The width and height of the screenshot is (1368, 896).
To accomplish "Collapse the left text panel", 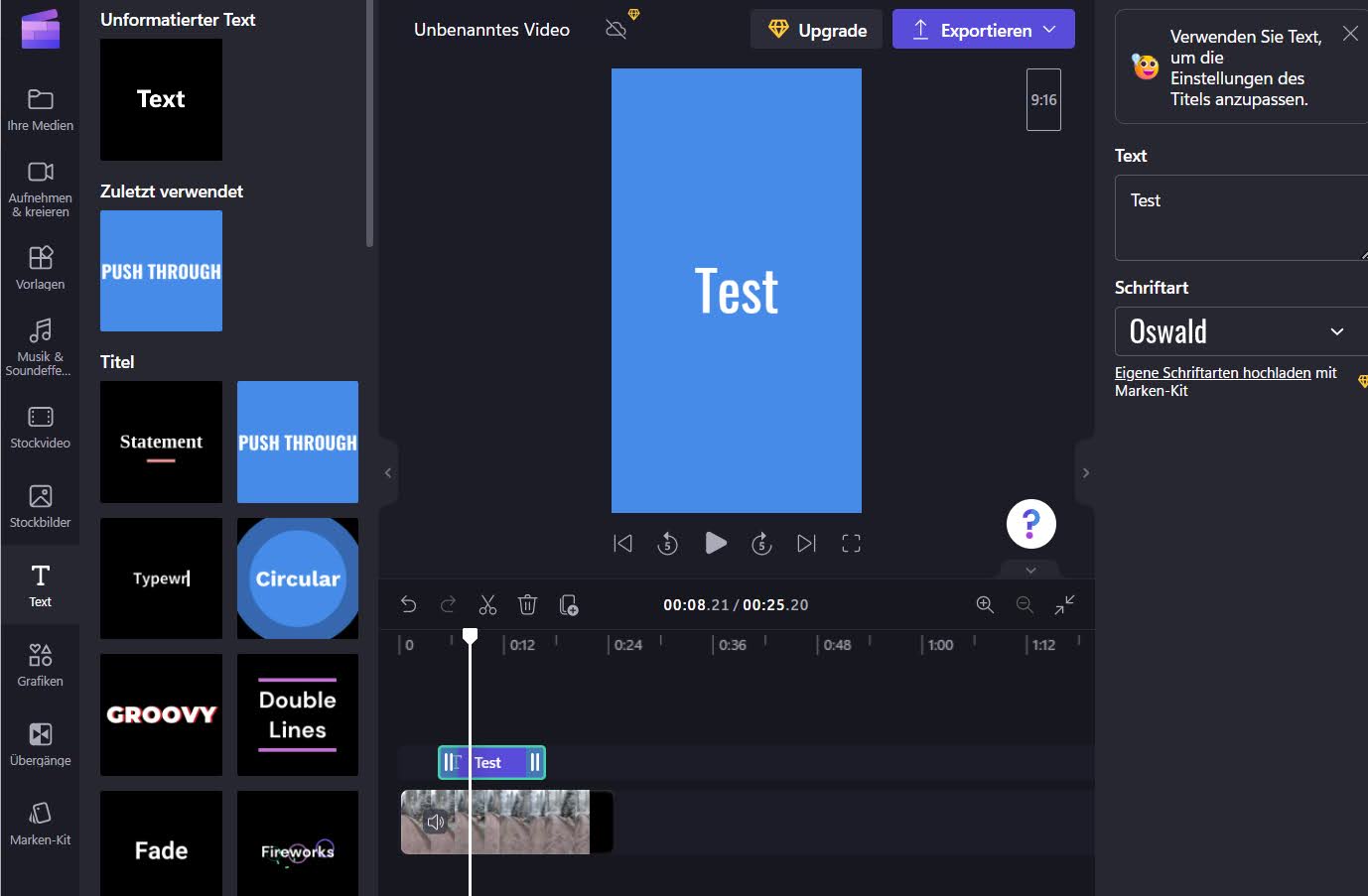I will tap(388, 473).
